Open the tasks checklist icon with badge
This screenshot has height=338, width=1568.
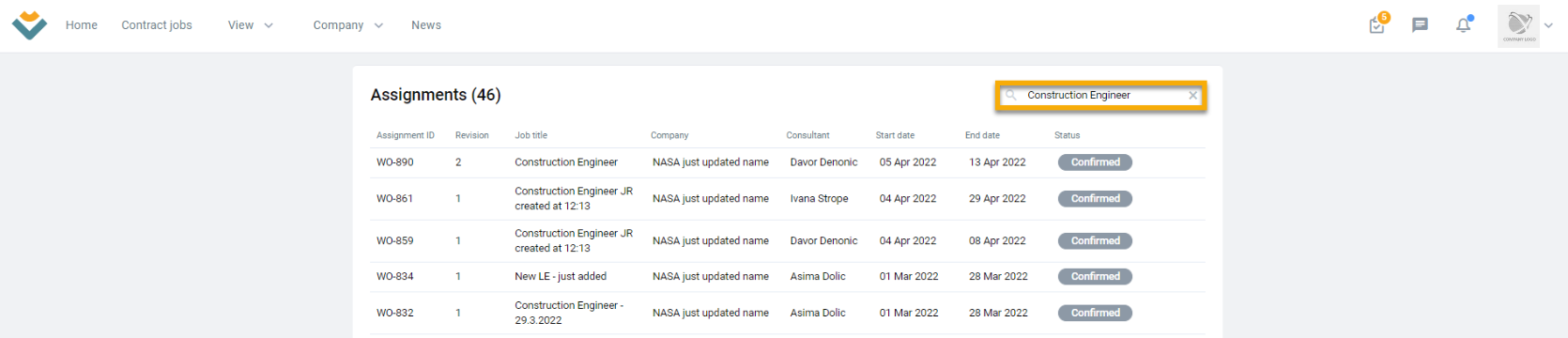pos(1377,23)
